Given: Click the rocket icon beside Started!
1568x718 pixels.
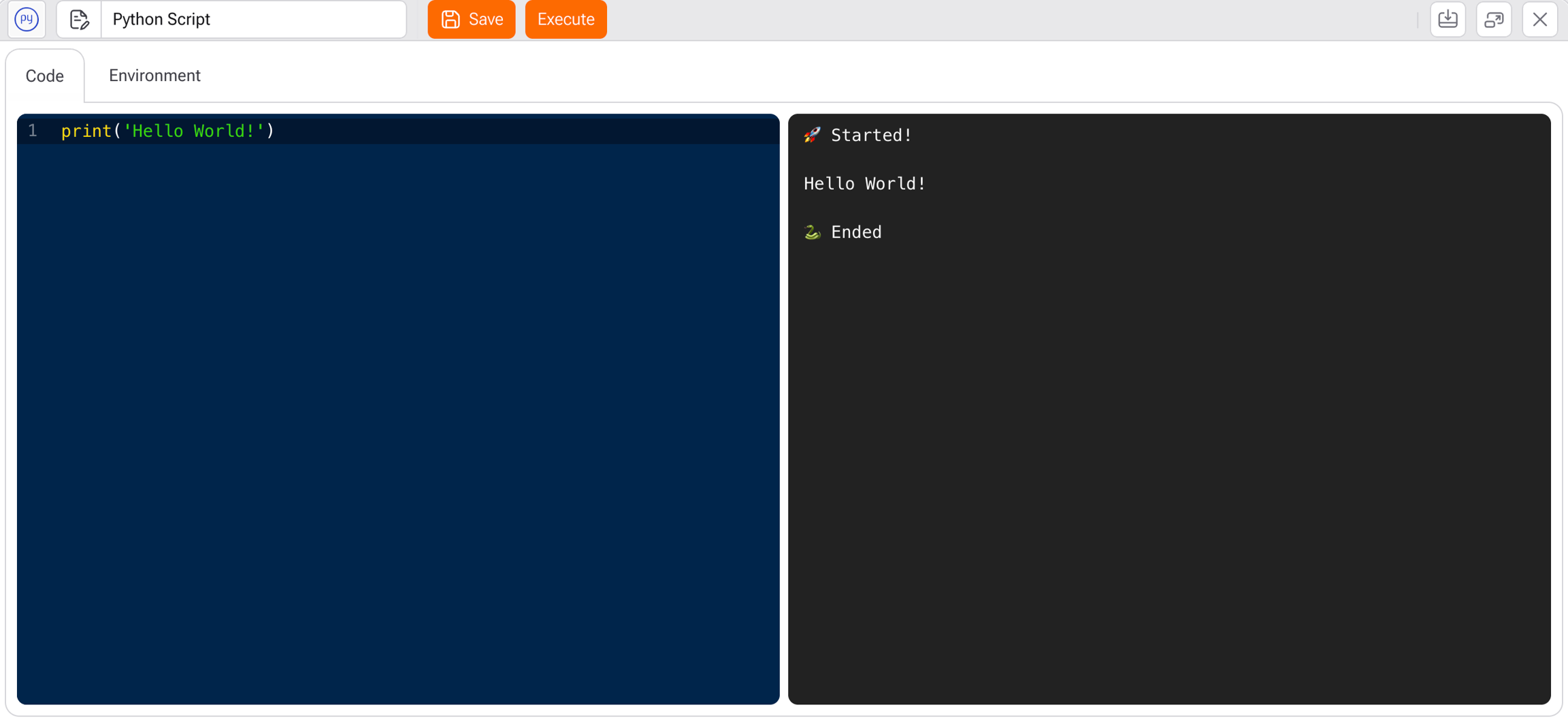Looking at the screenshot, I should [812, 135].
